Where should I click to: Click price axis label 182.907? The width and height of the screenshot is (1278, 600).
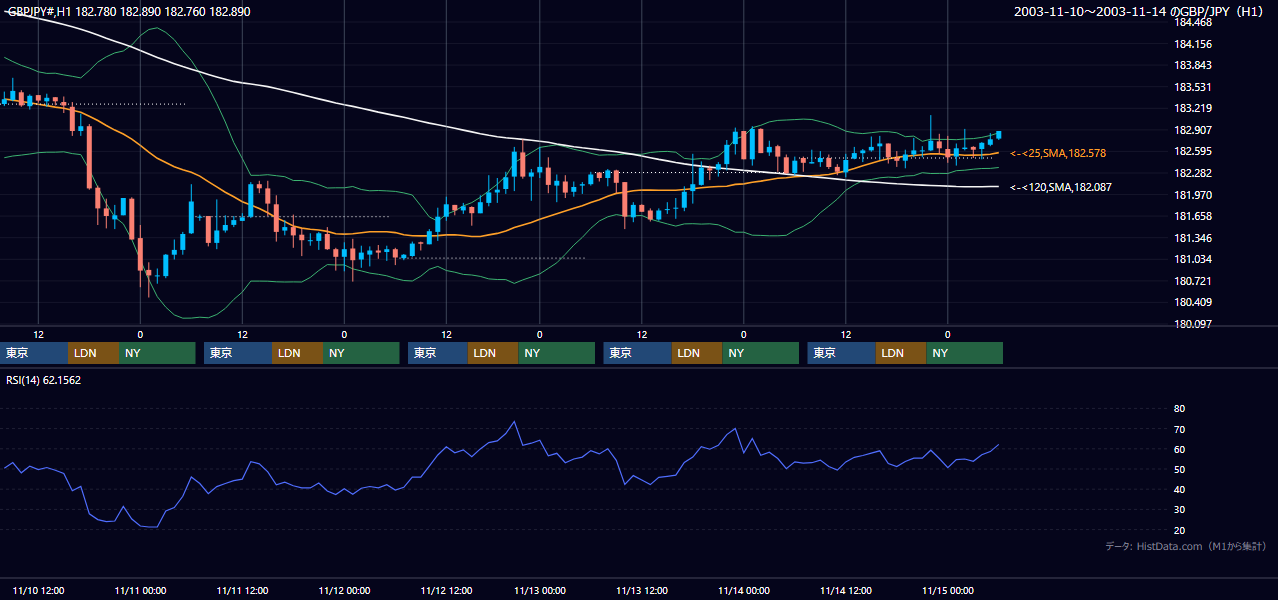coord(1194,130)
